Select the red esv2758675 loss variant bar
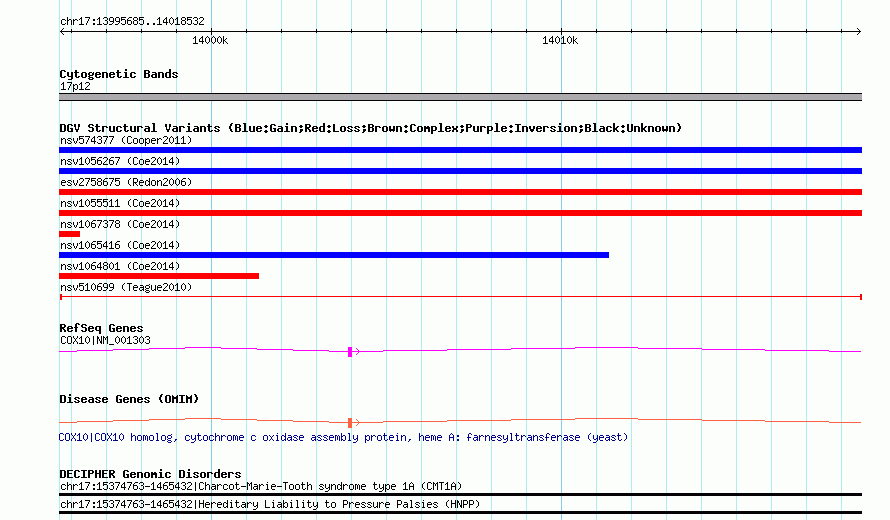Viewport: 890px width, 520px height. [460, 192]
